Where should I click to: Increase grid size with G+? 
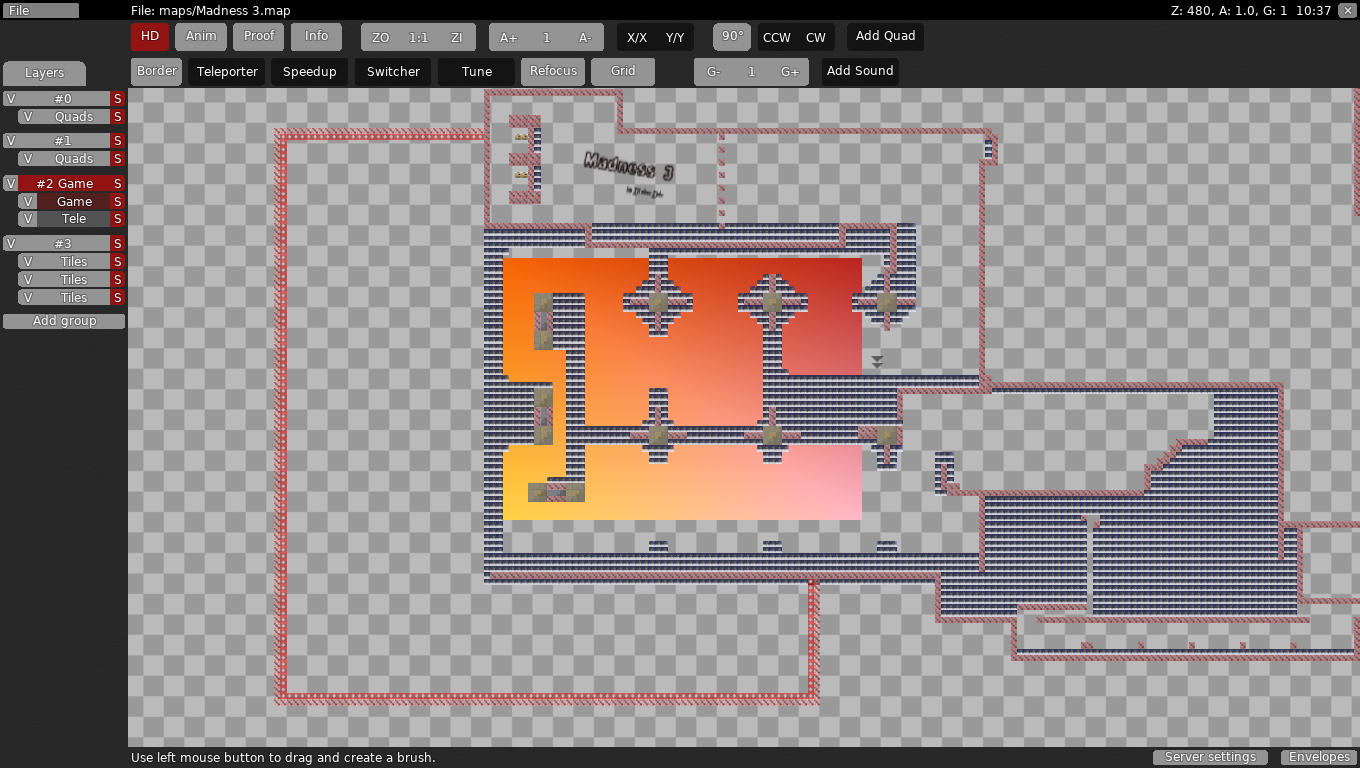click(x=790, y=72)
